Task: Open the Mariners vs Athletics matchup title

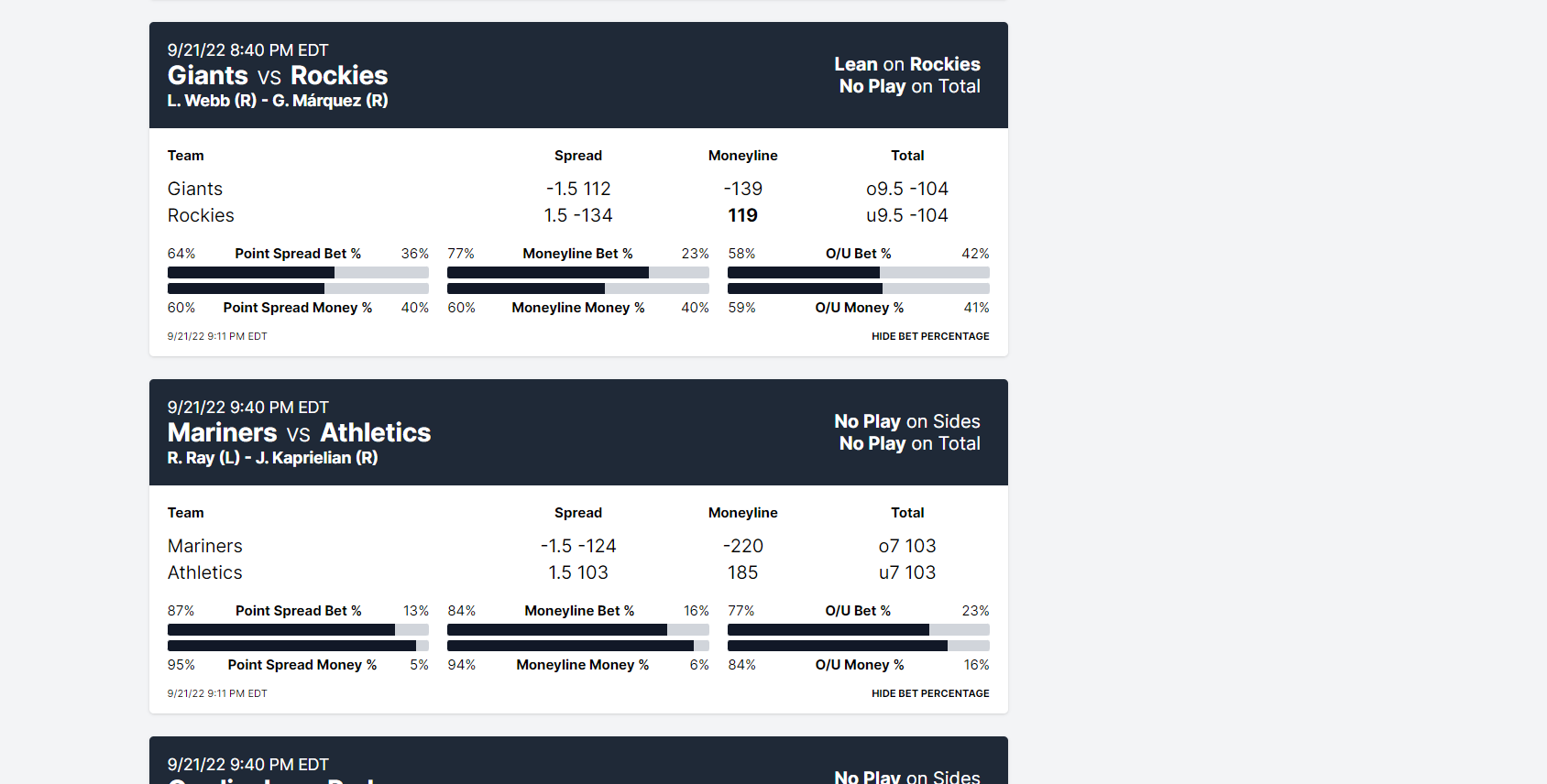Action: coord(299,432)
